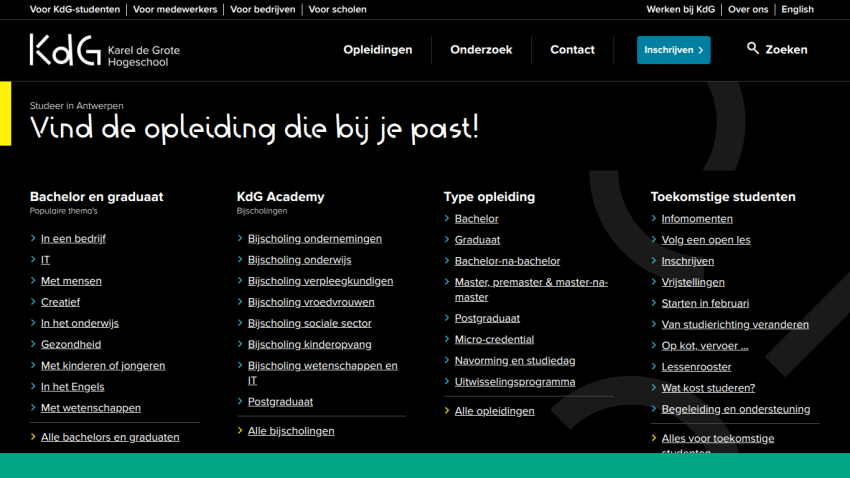Open 'Van studierichting veranderen' link
850x478 pixels.
coord(735,324)
